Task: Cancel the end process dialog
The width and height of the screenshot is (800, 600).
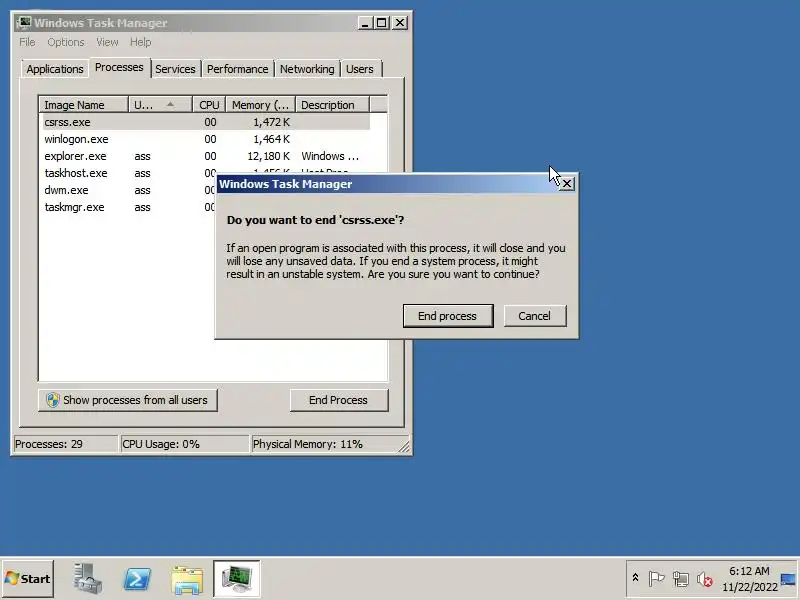Action: click(x=535, y=316)
